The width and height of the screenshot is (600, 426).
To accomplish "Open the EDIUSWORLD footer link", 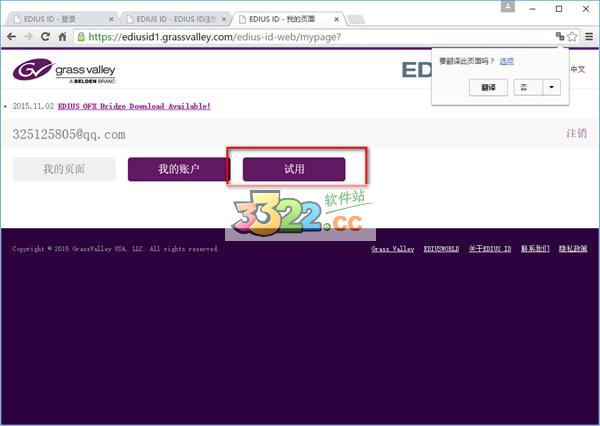I will coord(441,249).
